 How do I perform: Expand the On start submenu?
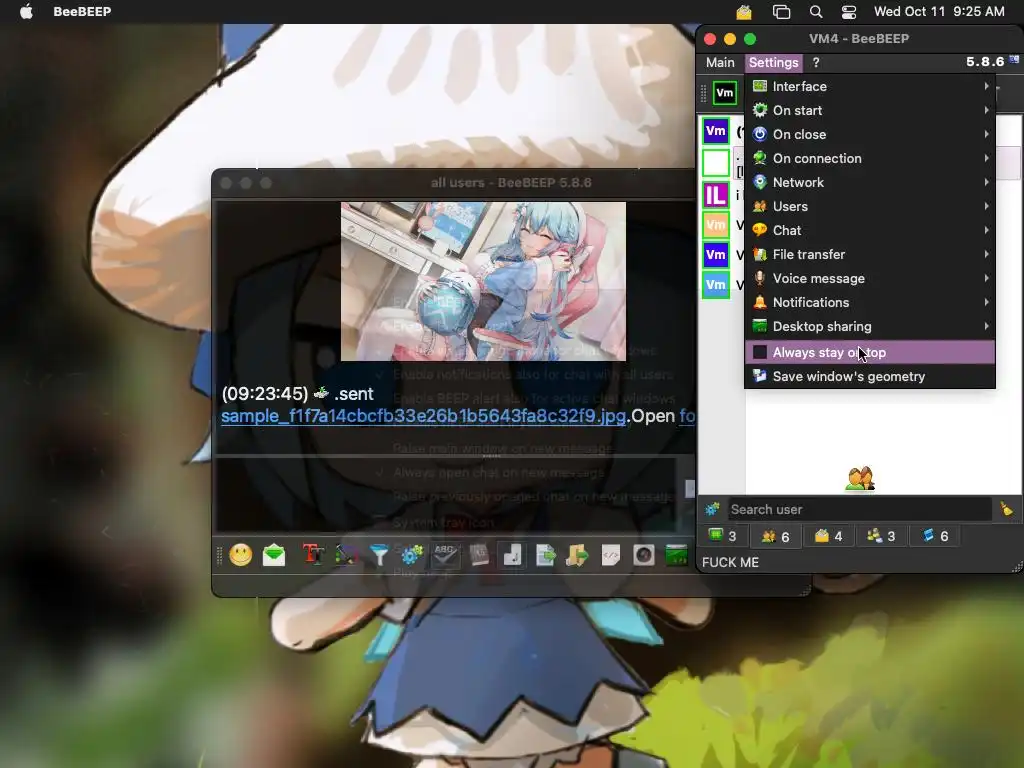click(870, 110)
